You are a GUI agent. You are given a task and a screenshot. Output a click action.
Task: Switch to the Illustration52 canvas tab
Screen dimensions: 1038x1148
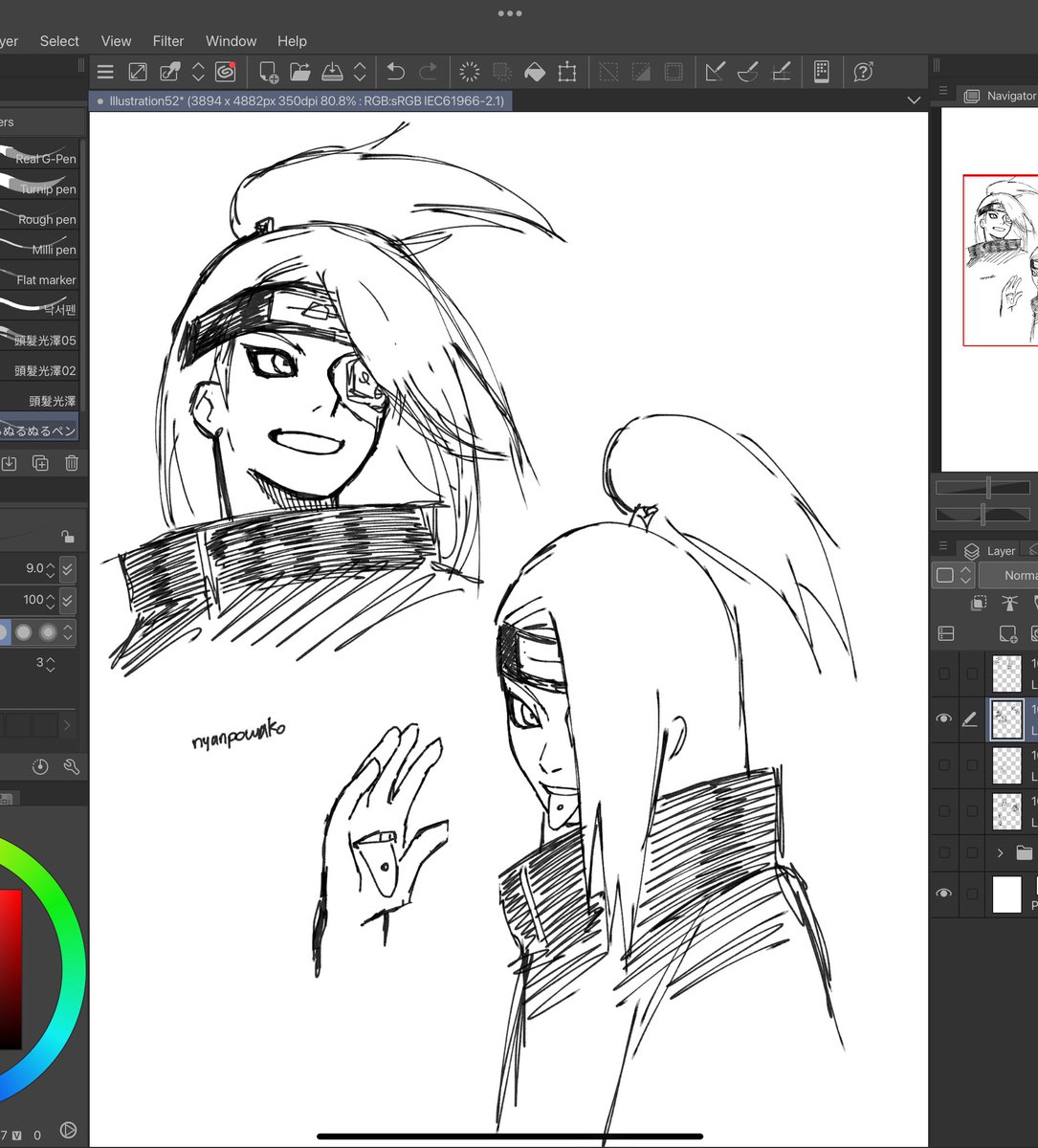coord(300,100)
